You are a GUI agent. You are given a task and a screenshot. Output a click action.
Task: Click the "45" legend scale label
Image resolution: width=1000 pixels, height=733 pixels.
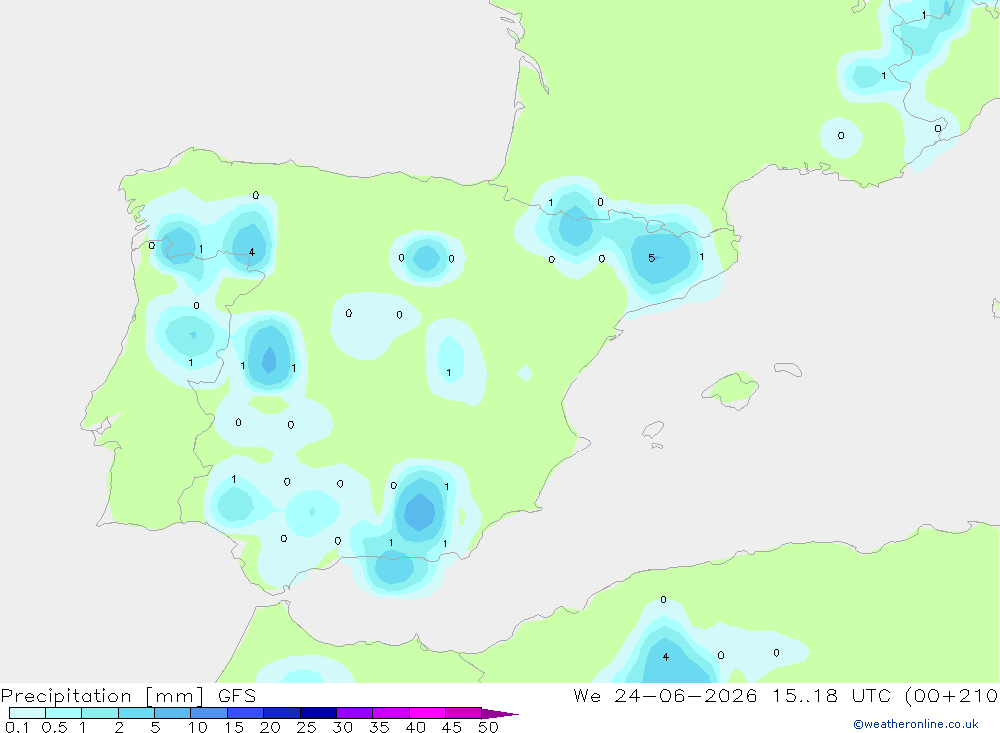pos(452,727)
